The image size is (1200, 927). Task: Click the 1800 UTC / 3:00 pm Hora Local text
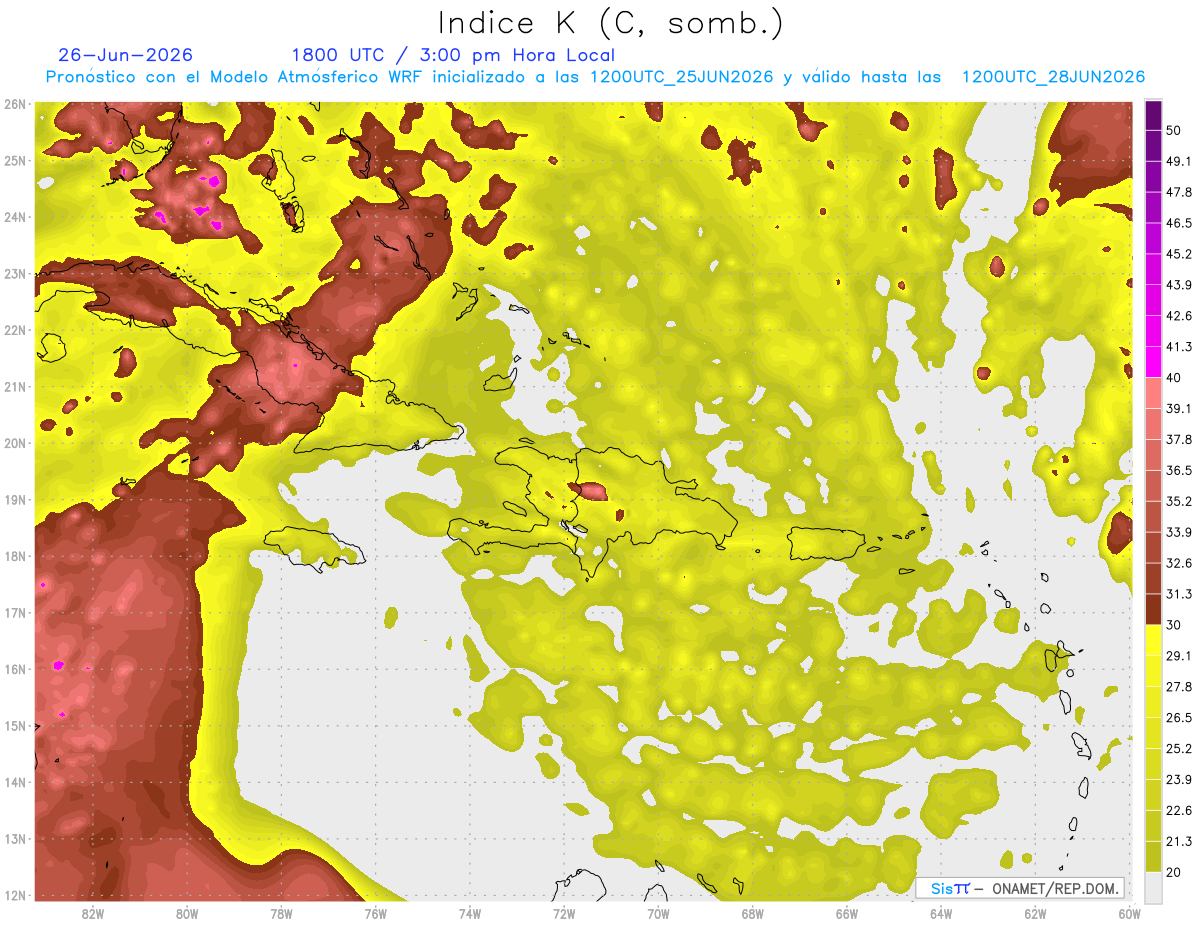[x=453, y=55]
